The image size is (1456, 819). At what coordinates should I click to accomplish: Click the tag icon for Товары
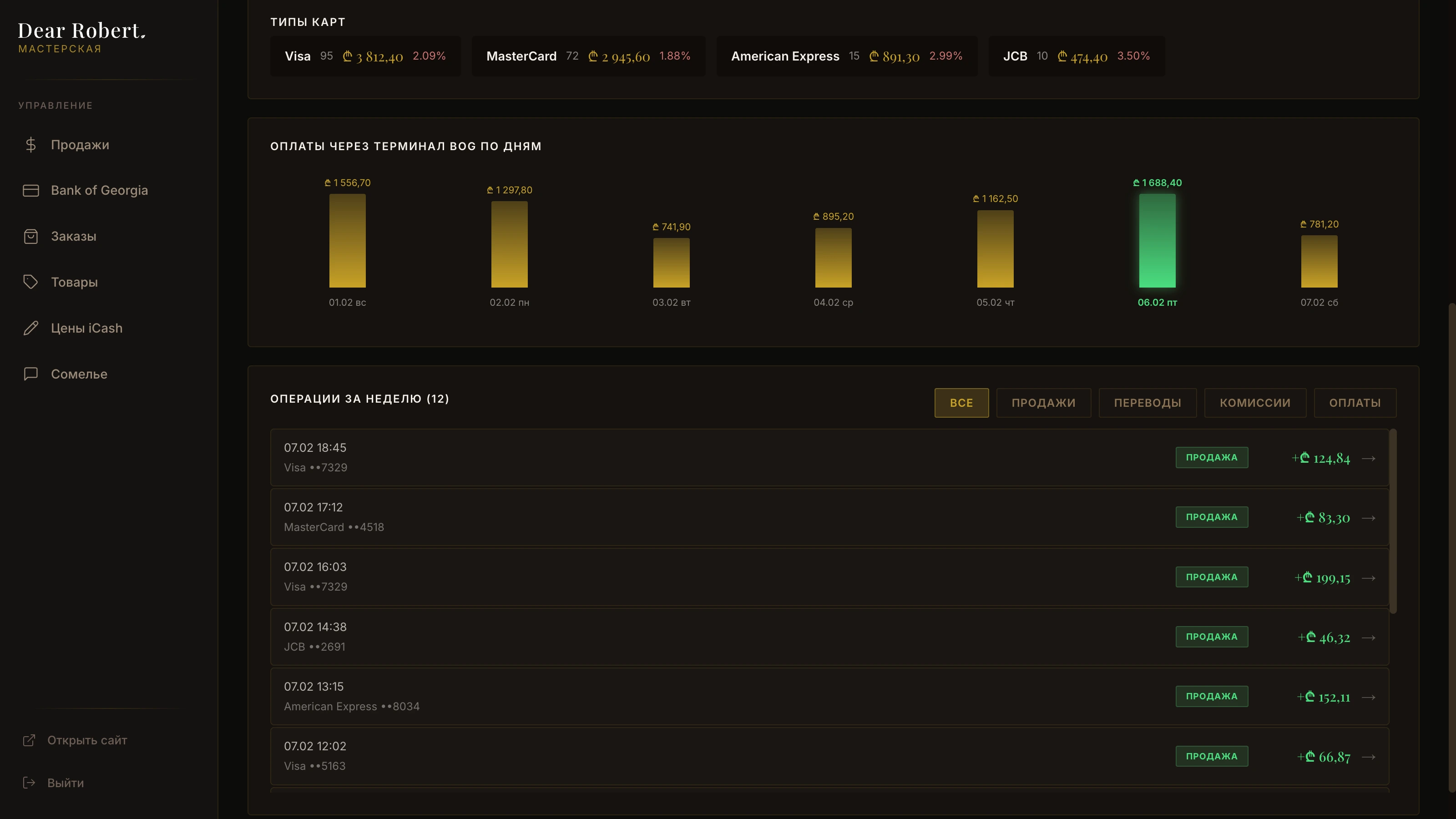[x=30, y=282]
